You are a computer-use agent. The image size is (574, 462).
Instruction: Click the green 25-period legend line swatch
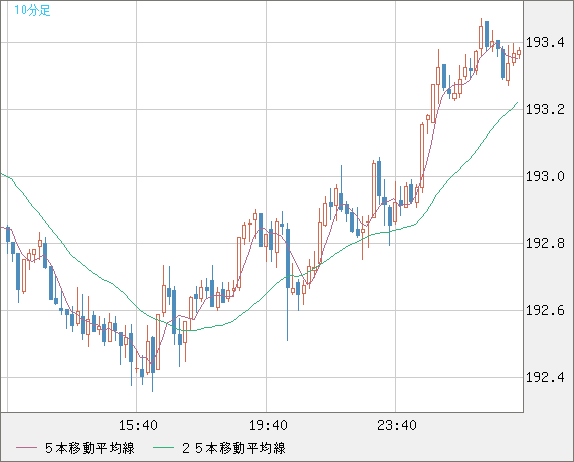pos(163,448)
